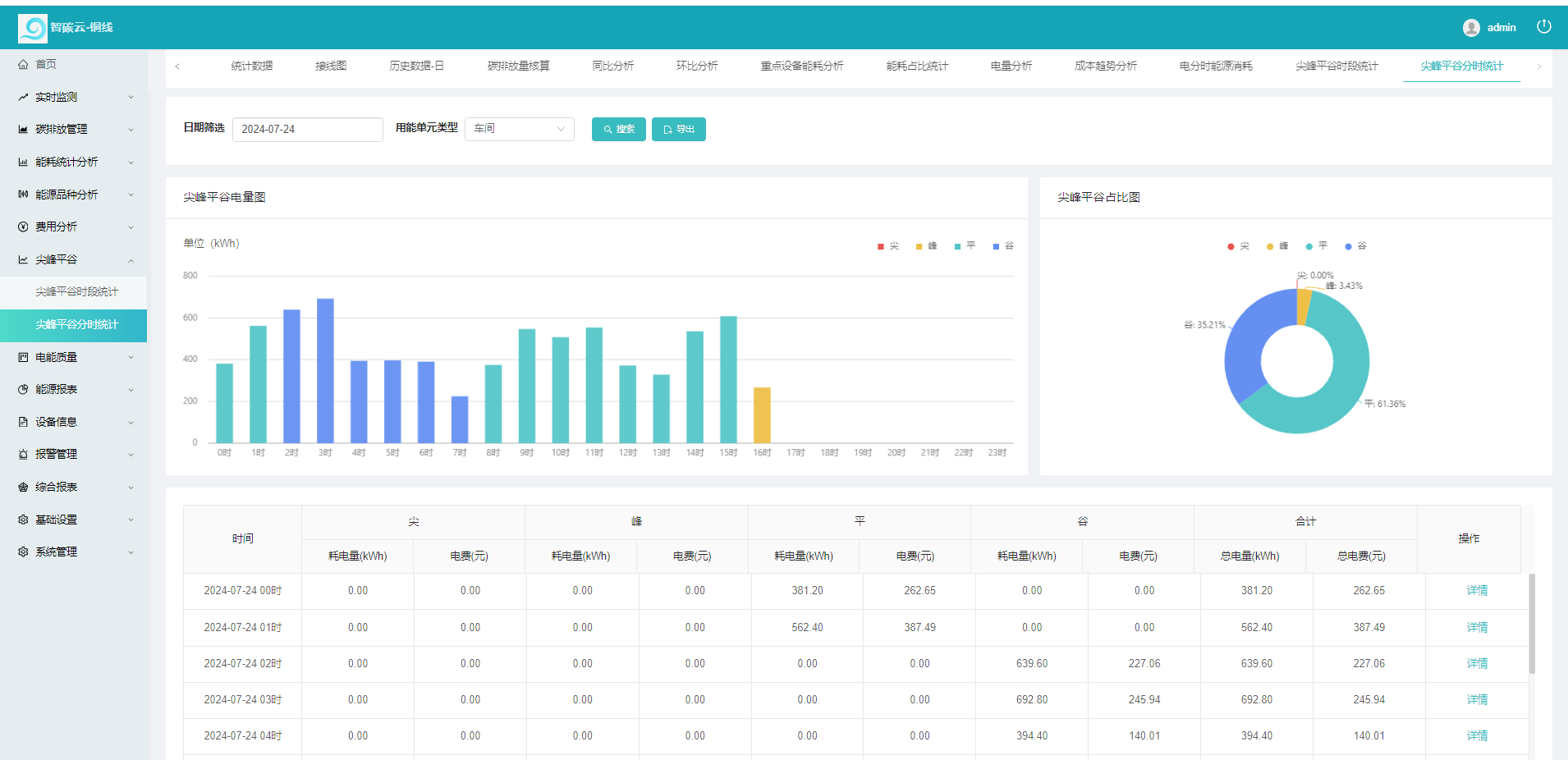Toggle the 尖 legend in the bar chart

(x=887, y=245)
